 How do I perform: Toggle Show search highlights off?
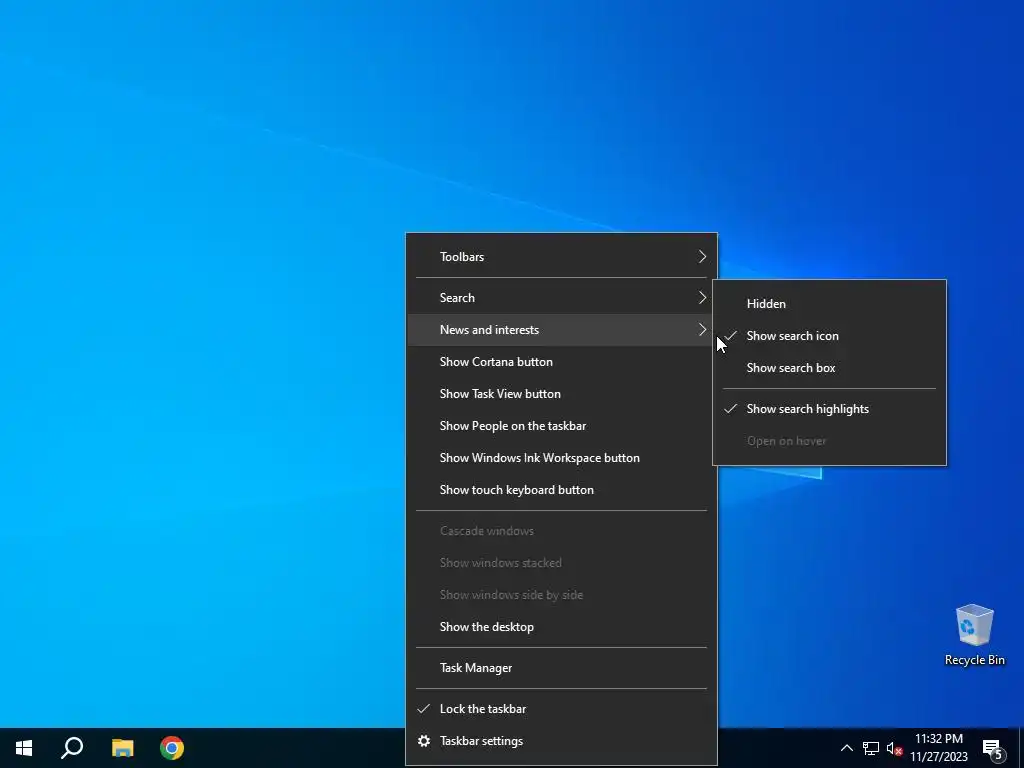pos(829,409)
